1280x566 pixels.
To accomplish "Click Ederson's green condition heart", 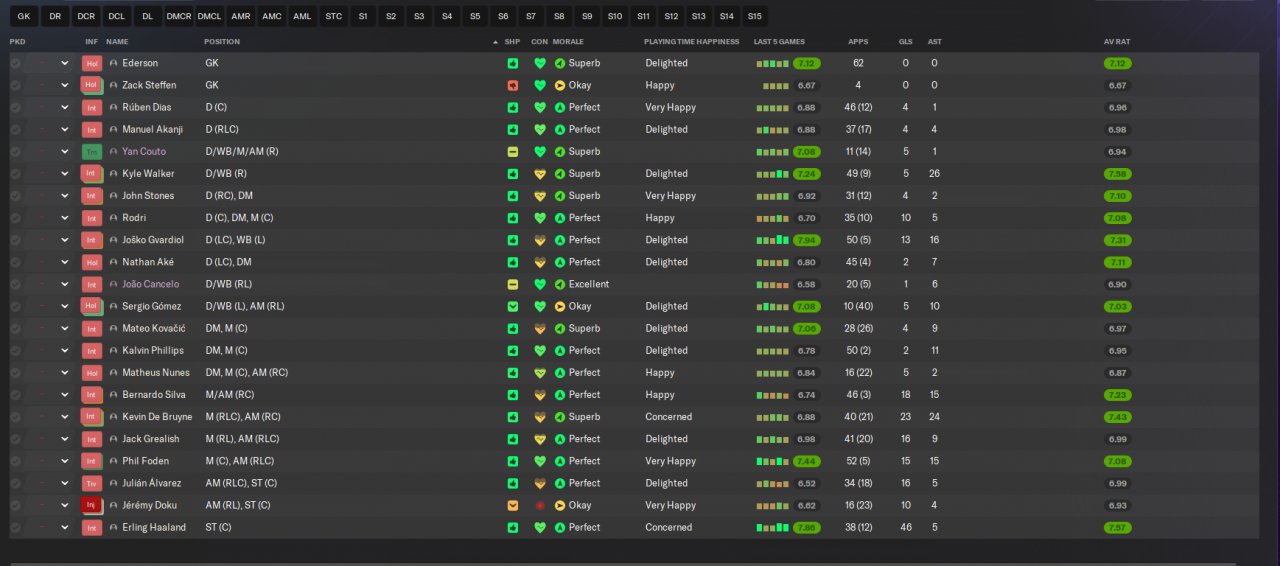I will [x=540, y=63].
